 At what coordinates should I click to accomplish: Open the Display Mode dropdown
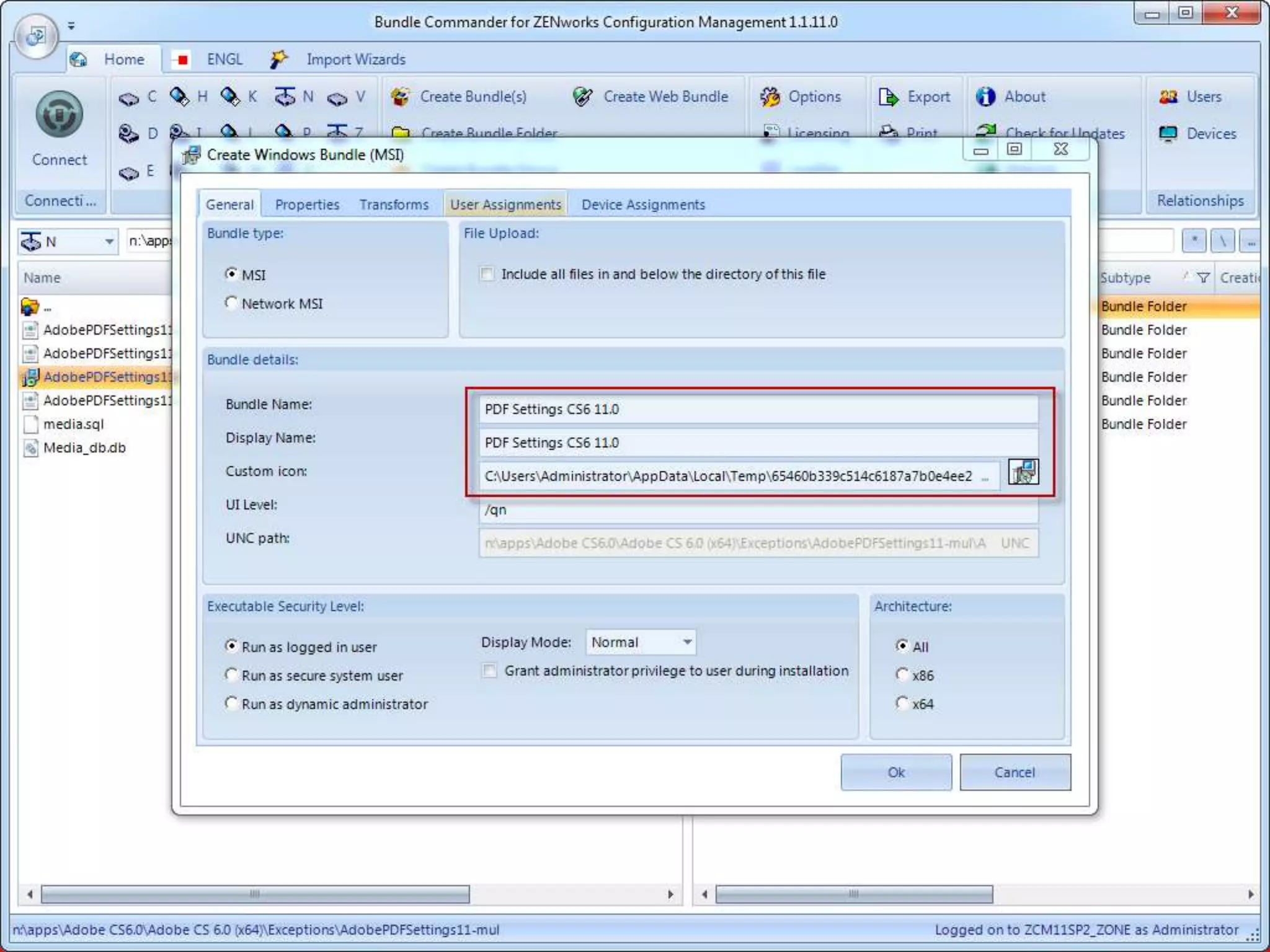[x=687, y=642]
